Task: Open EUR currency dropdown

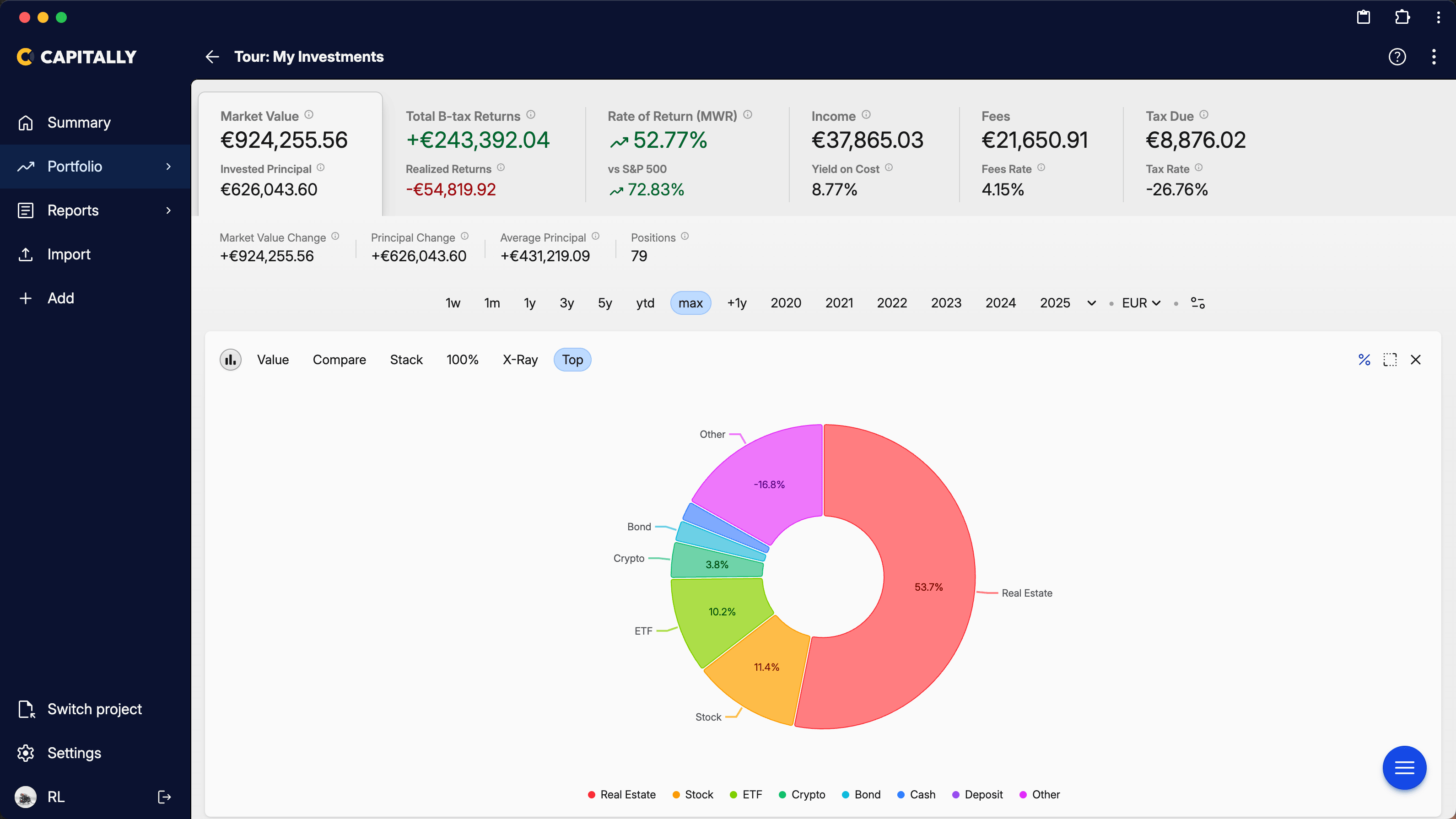Action: pos(1141,303)
